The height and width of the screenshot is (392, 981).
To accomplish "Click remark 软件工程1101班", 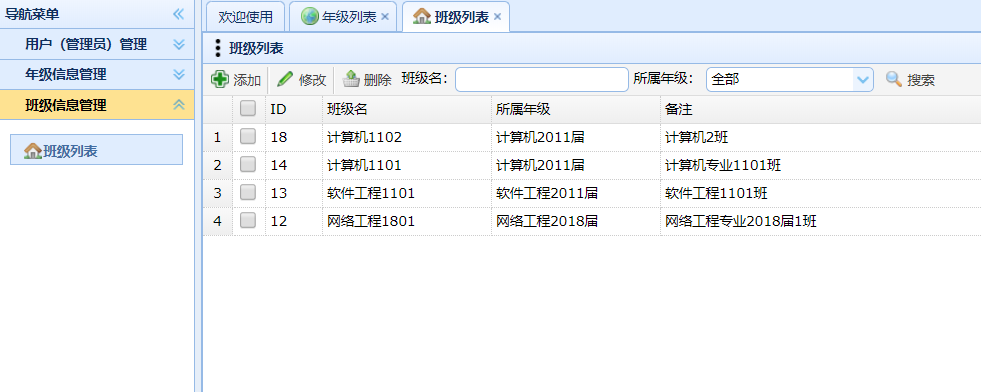I will 716,193.
